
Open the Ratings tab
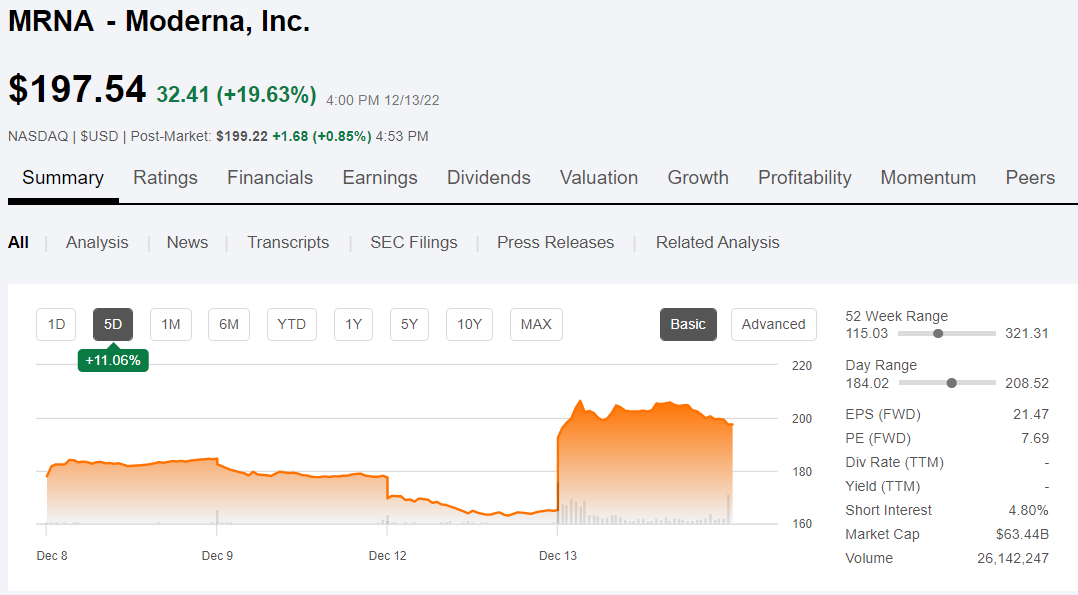tap(165, 178)
